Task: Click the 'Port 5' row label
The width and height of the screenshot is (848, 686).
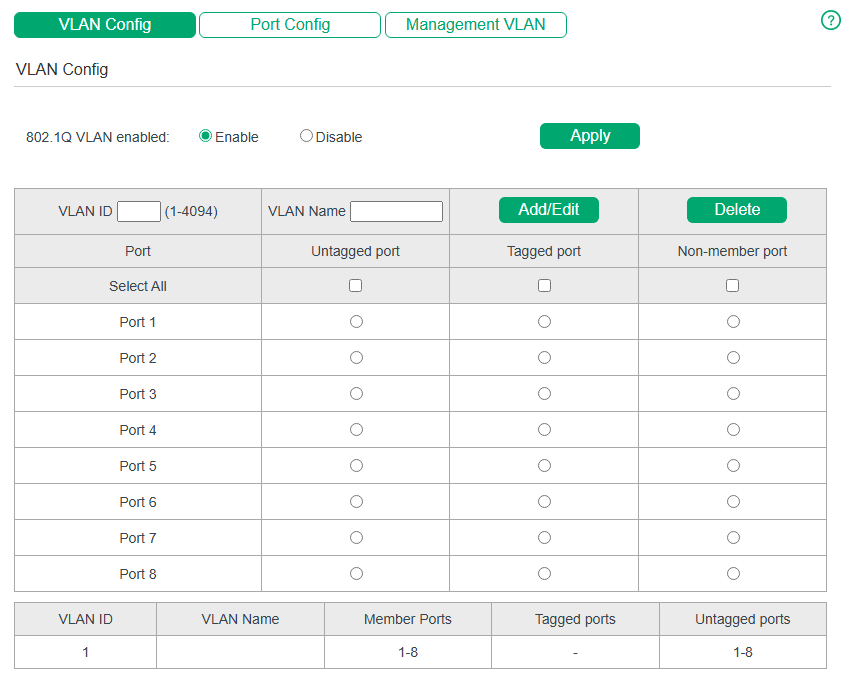Action: [x=138, y=466]
